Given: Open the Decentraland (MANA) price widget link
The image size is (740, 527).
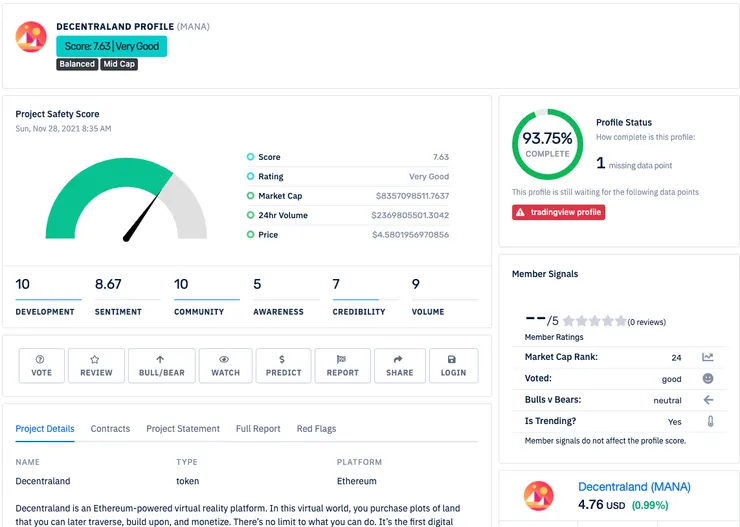Looking at the screenshot, I should click(634, 486).
